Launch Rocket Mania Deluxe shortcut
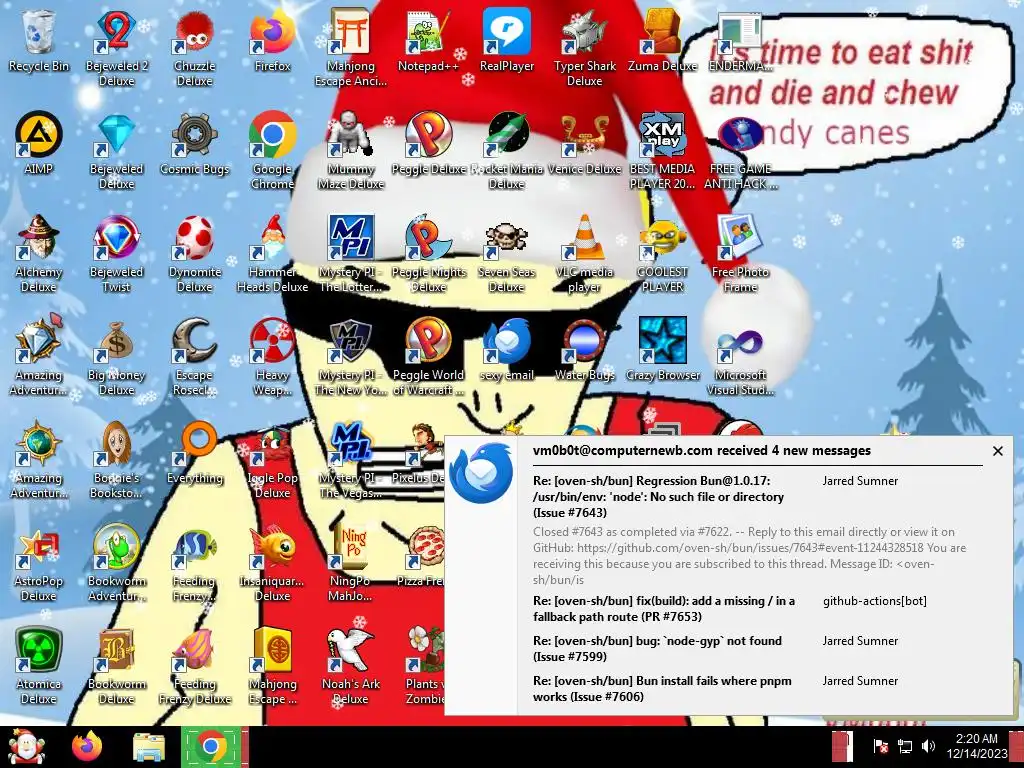This screenshot has width=1024, height=768. (507, 151)
